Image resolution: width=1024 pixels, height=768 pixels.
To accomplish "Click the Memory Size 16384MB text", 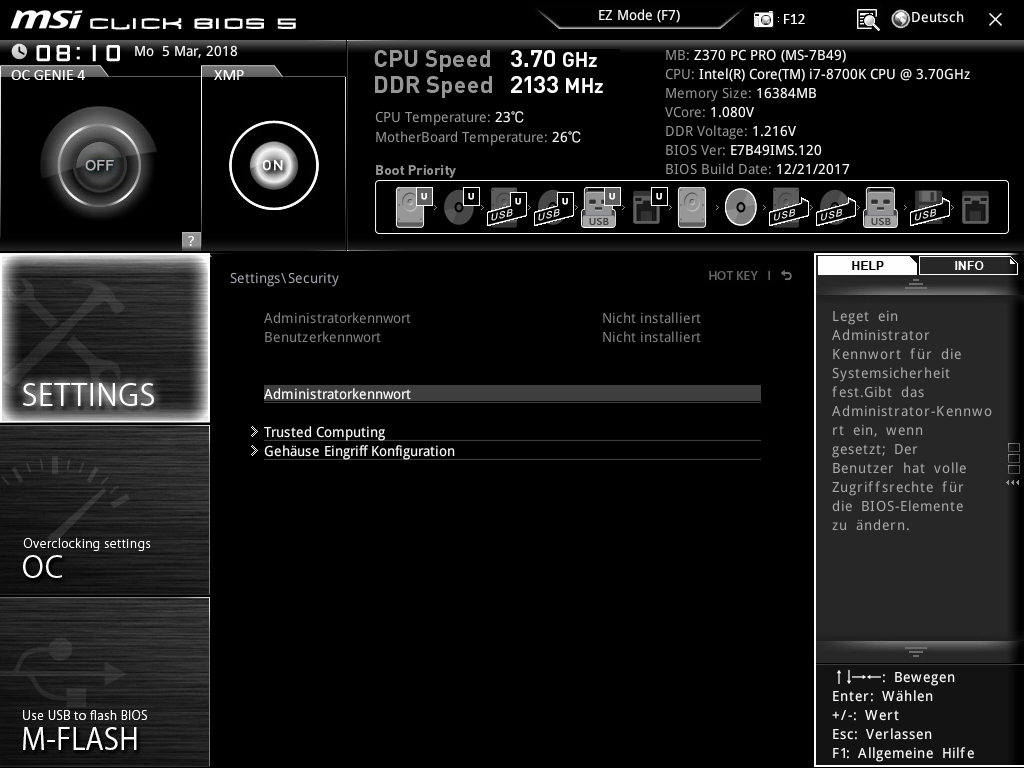I will pos(741,93).
